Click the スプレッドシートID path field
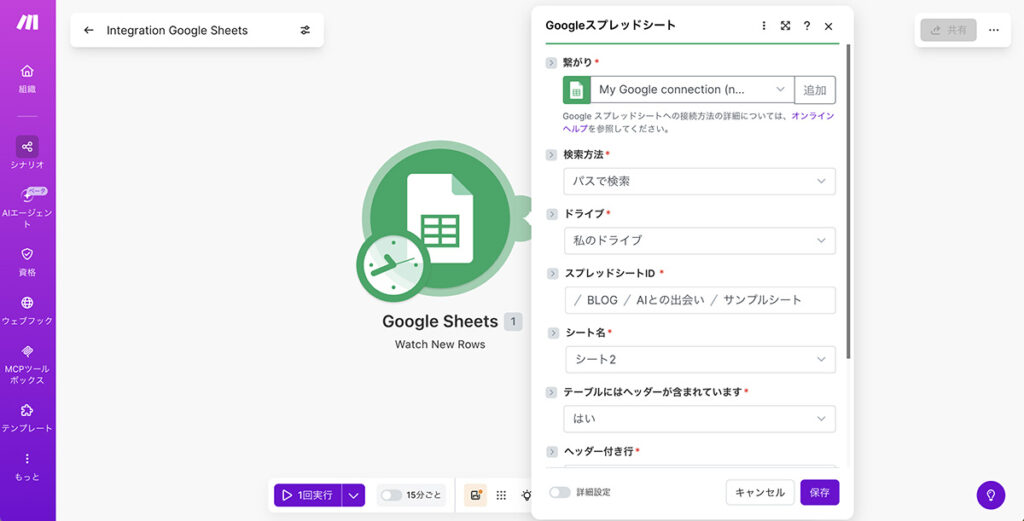1024x521 pixels. click(699, 300)
